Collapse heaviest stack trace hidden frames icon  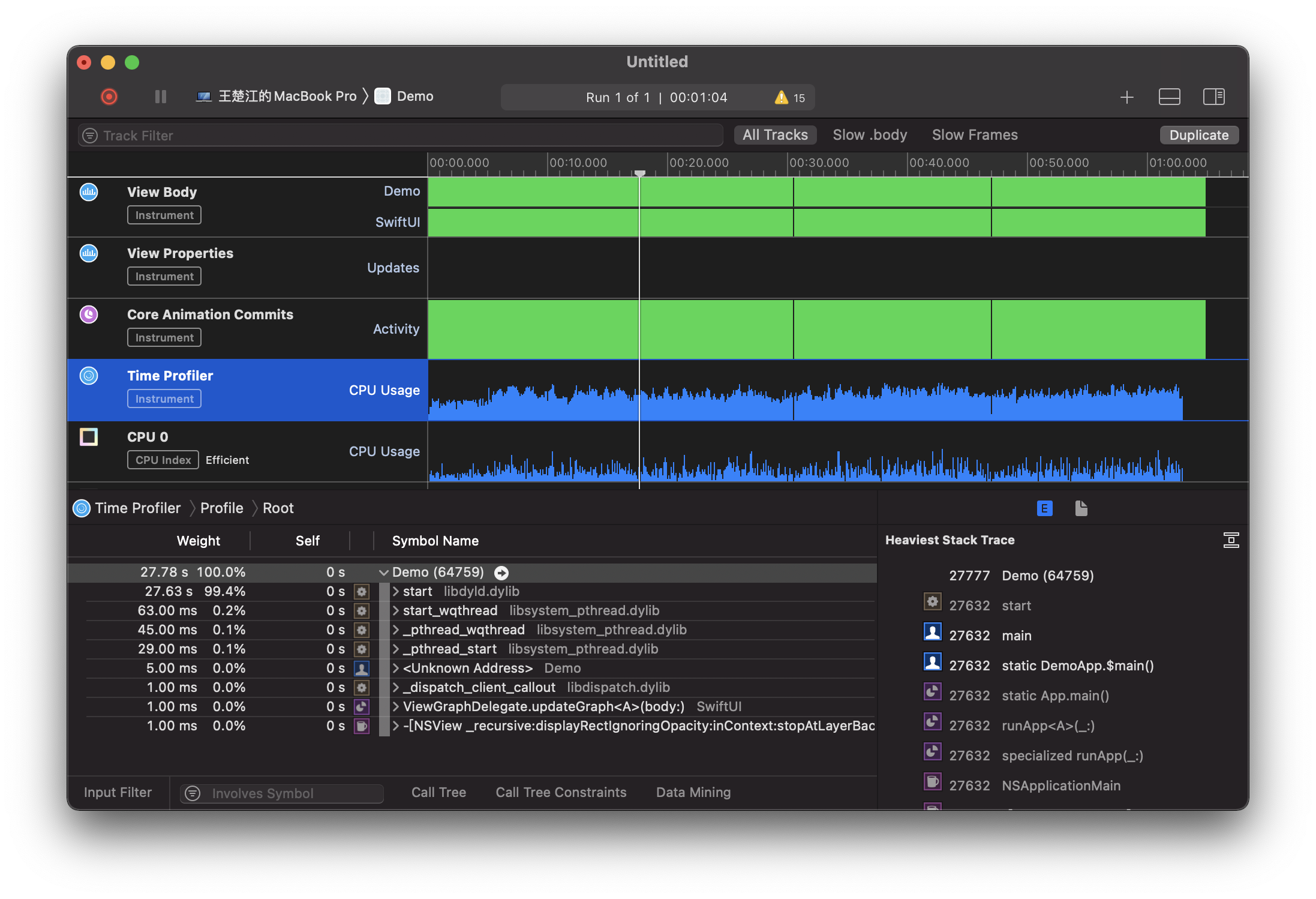[1231, 540]
